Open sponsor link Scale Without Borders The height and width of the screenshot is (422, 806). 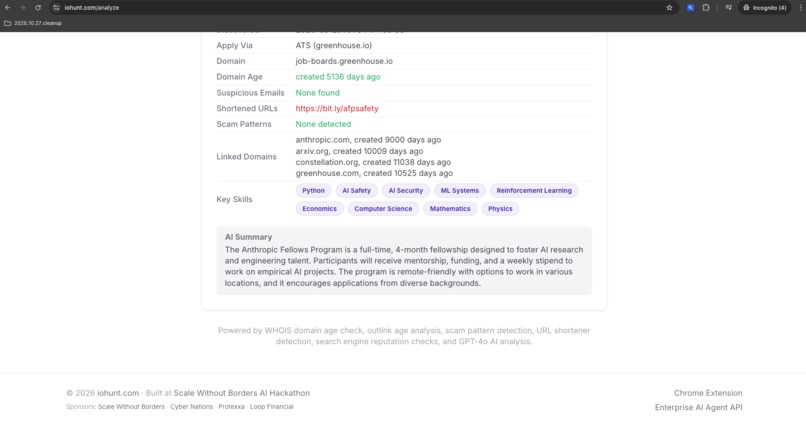(131, 407)
